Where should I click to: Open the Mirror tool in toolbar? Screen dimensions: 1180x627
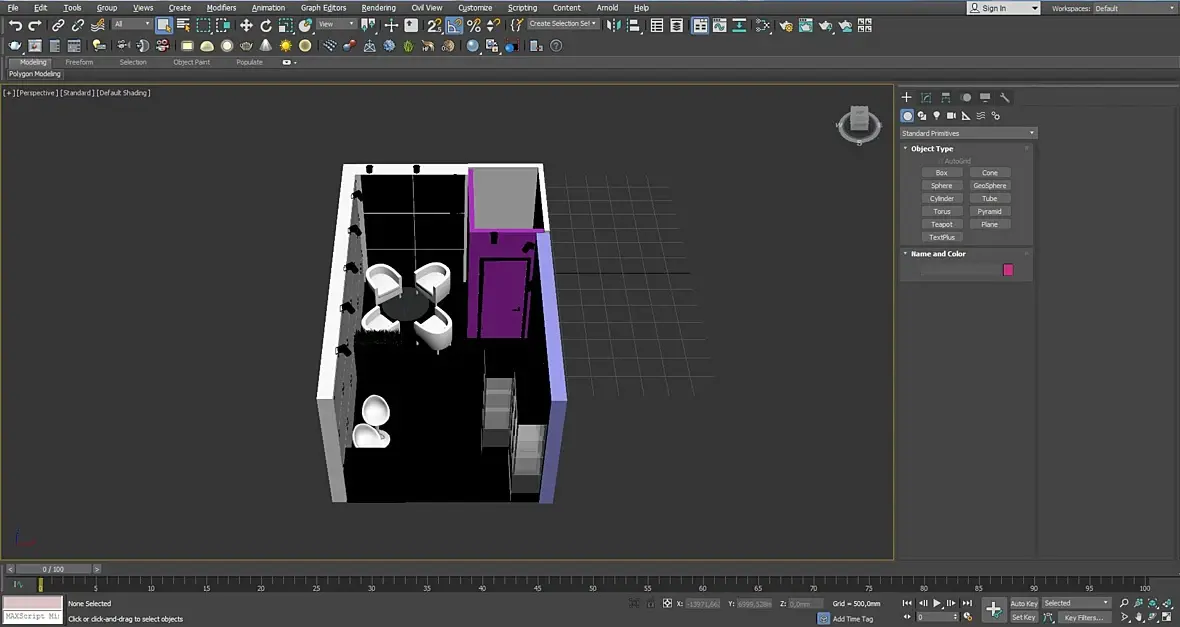pyautogui.click(x=614, y=25)
